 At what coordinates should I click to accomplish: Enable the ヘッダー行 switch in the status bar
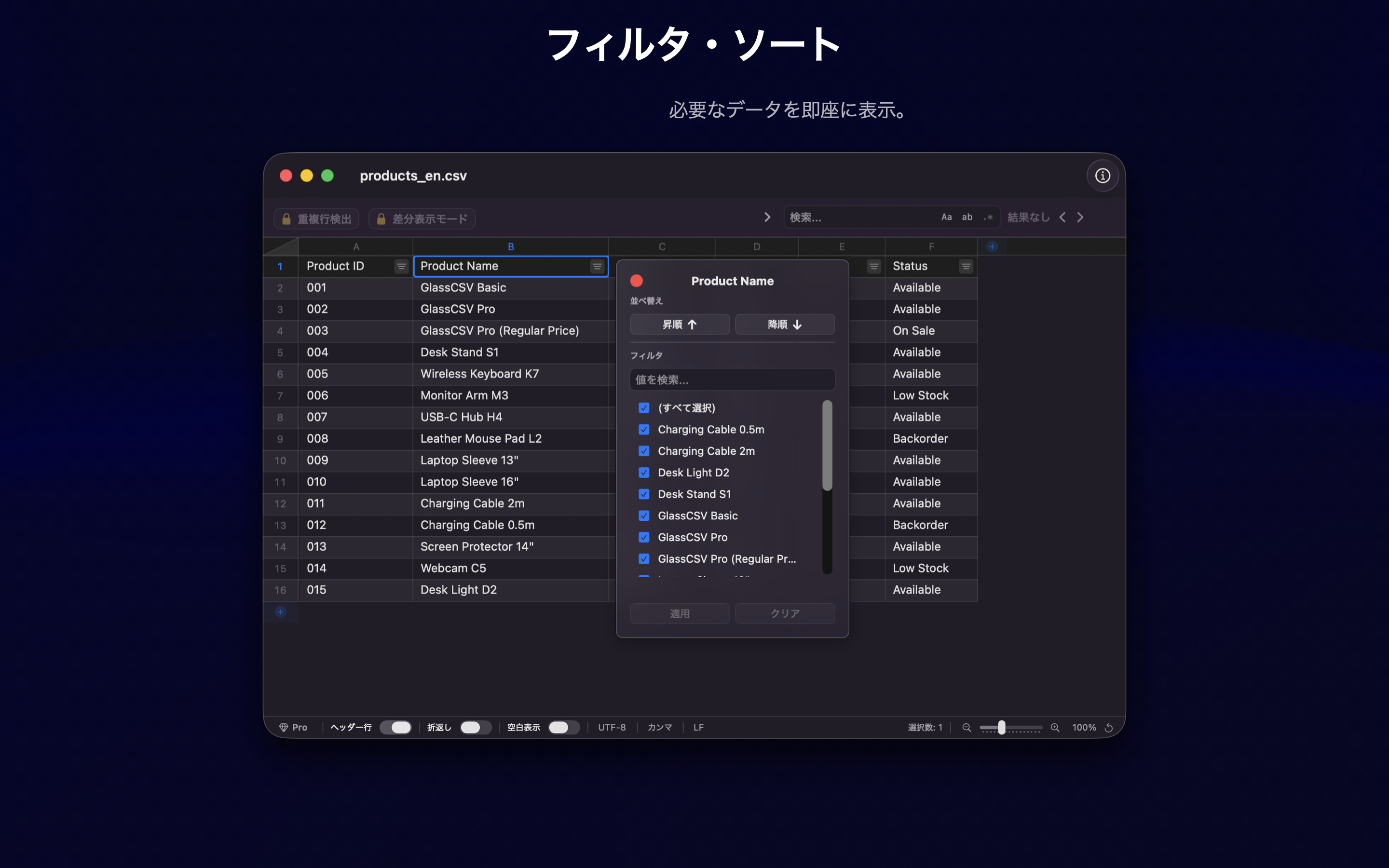point(396,727)
